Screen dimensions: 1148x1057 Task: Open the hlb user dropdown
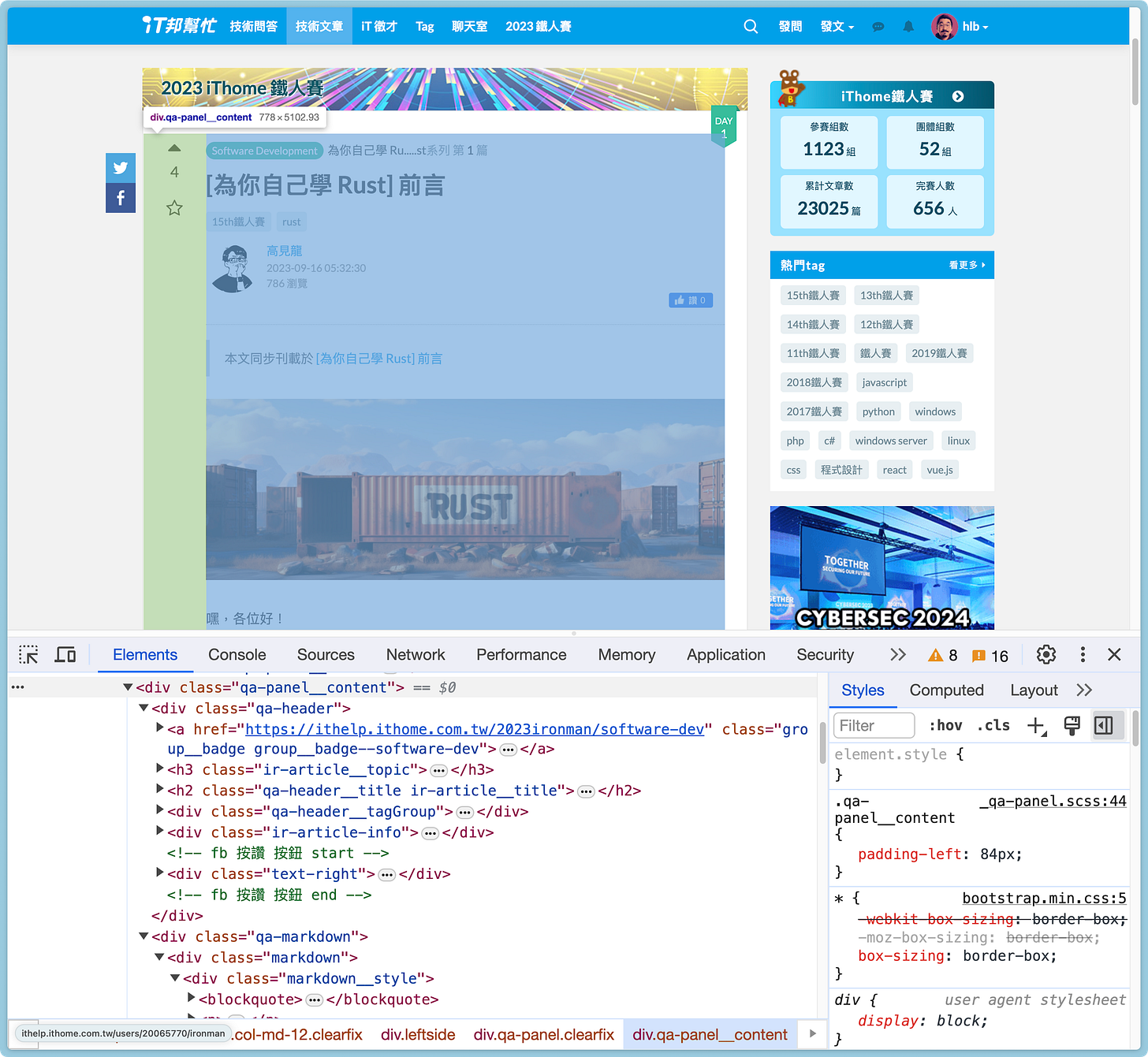pyautogui.click(x=960, y=26)
